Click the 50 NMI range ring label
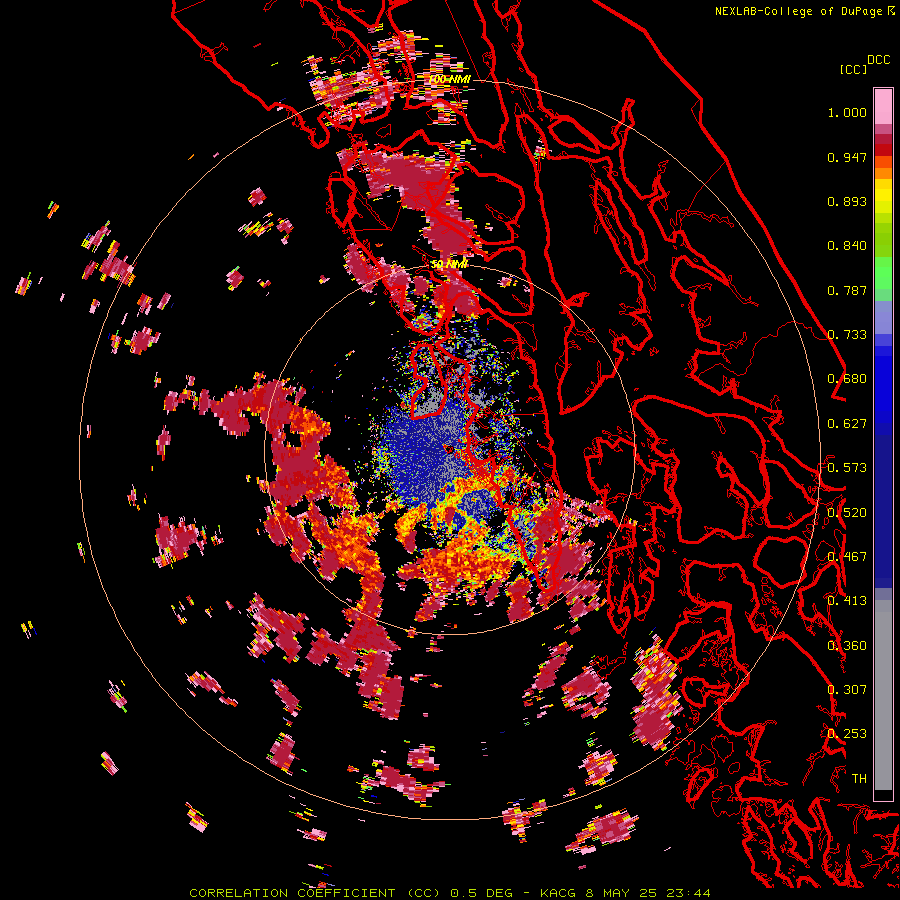This screenshot has height=900, width=900. click(449, 264)
